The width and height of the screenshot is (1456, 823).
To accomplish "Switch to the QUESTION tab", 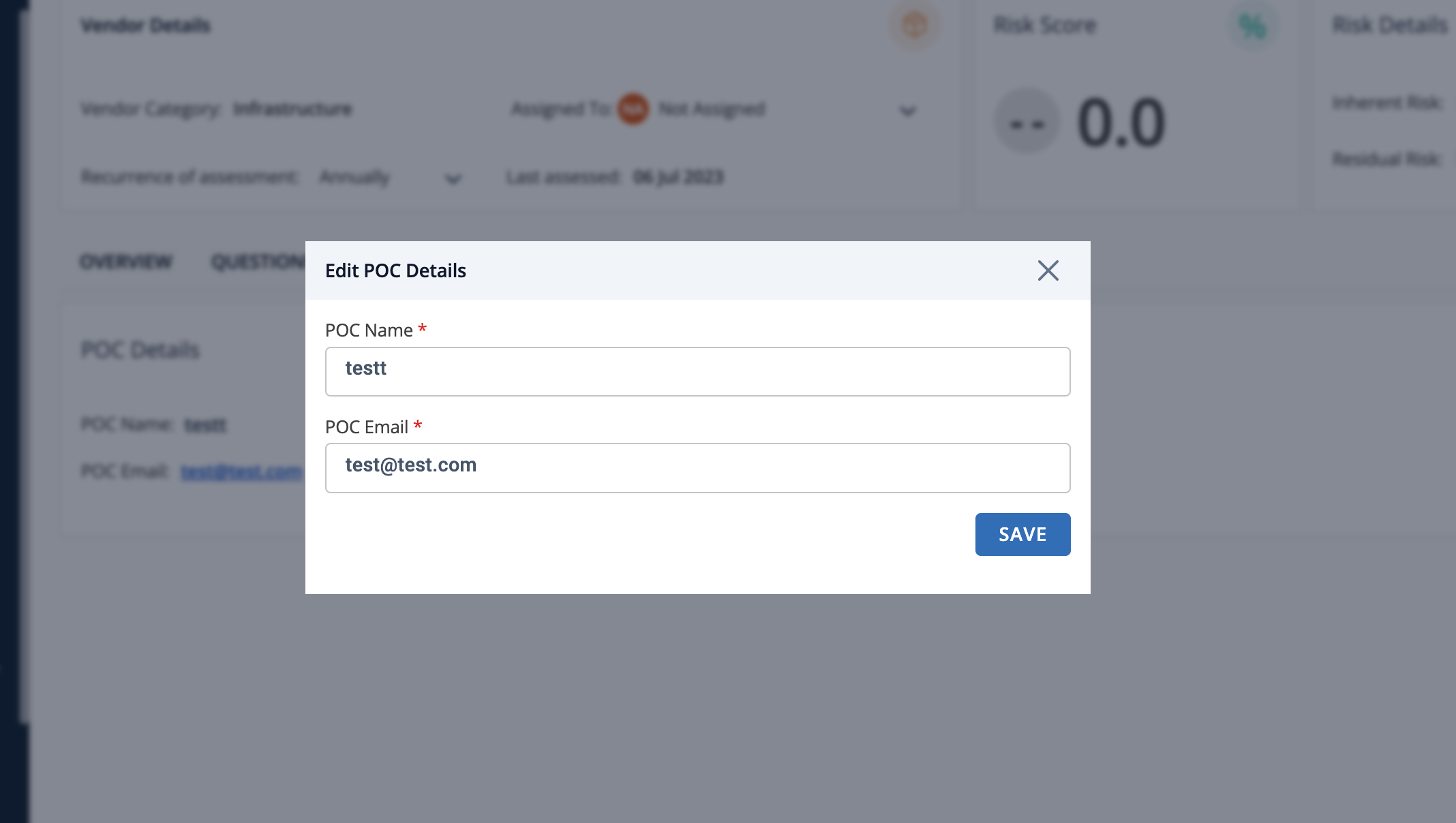I will 259,262.
